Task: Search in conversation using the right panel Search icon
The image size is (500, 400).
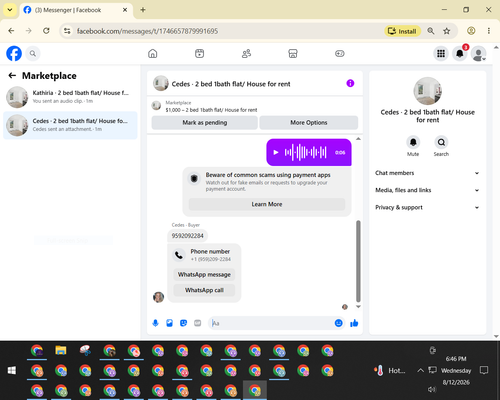Action: click(441, 142)
